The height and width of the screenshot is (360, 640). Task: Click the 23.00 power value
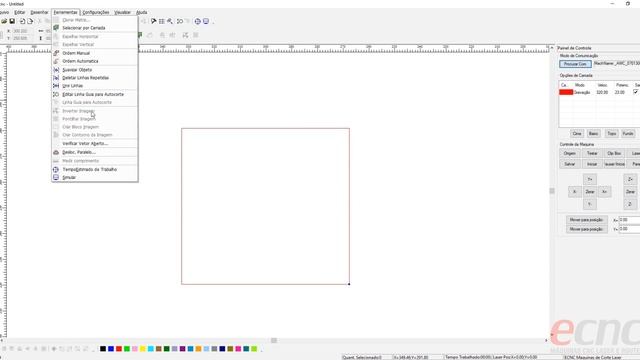point(620,92)
